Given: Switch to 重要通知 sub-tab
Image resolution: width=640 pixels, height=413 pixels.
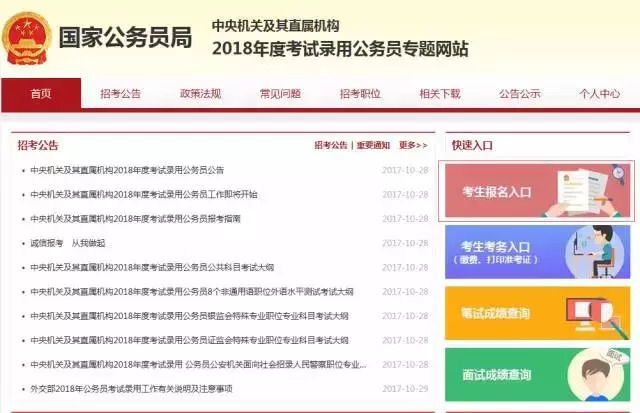Looking at the screenshot, I should click(x=373, y=145).
